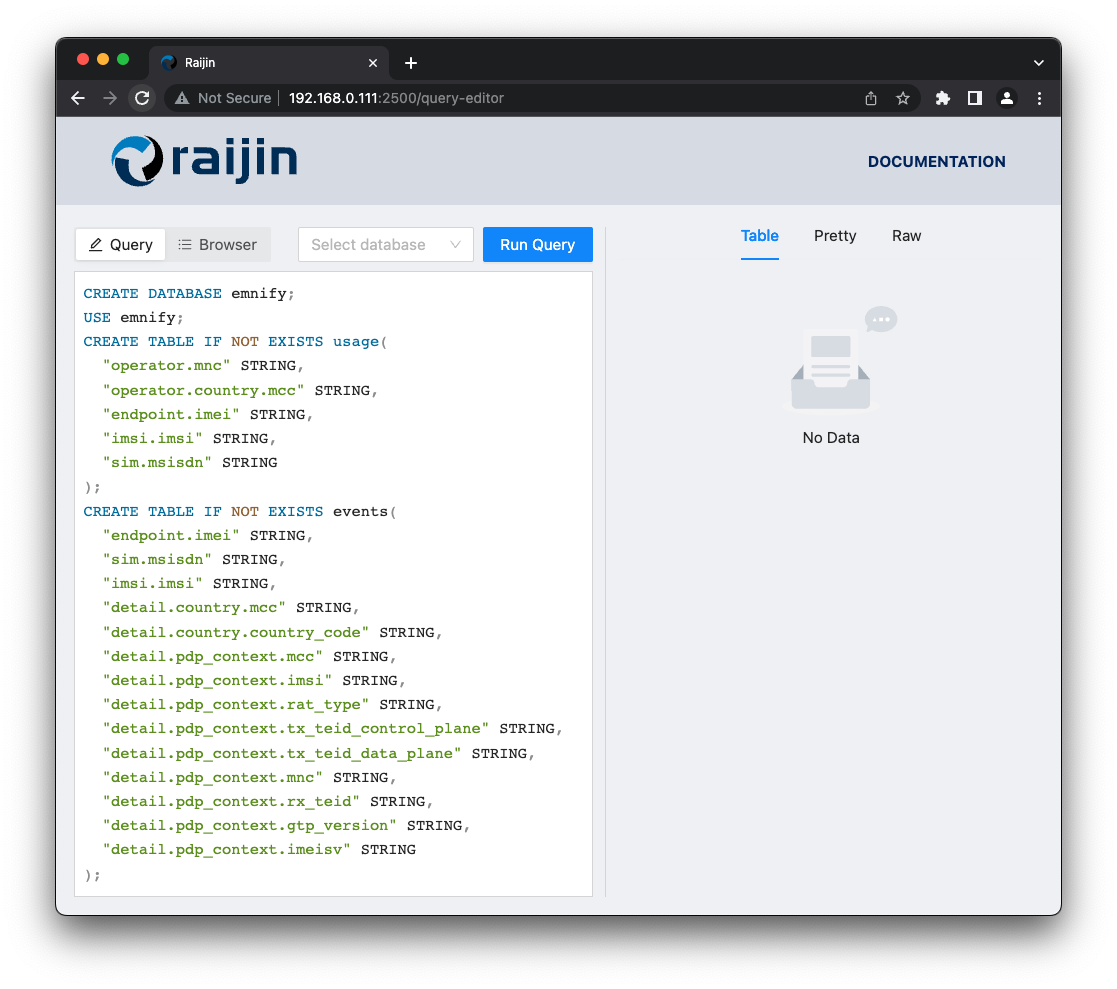Switch to the Pretty results tab
The height and width of the screenshot is (989, 1117).
[834, 236]
